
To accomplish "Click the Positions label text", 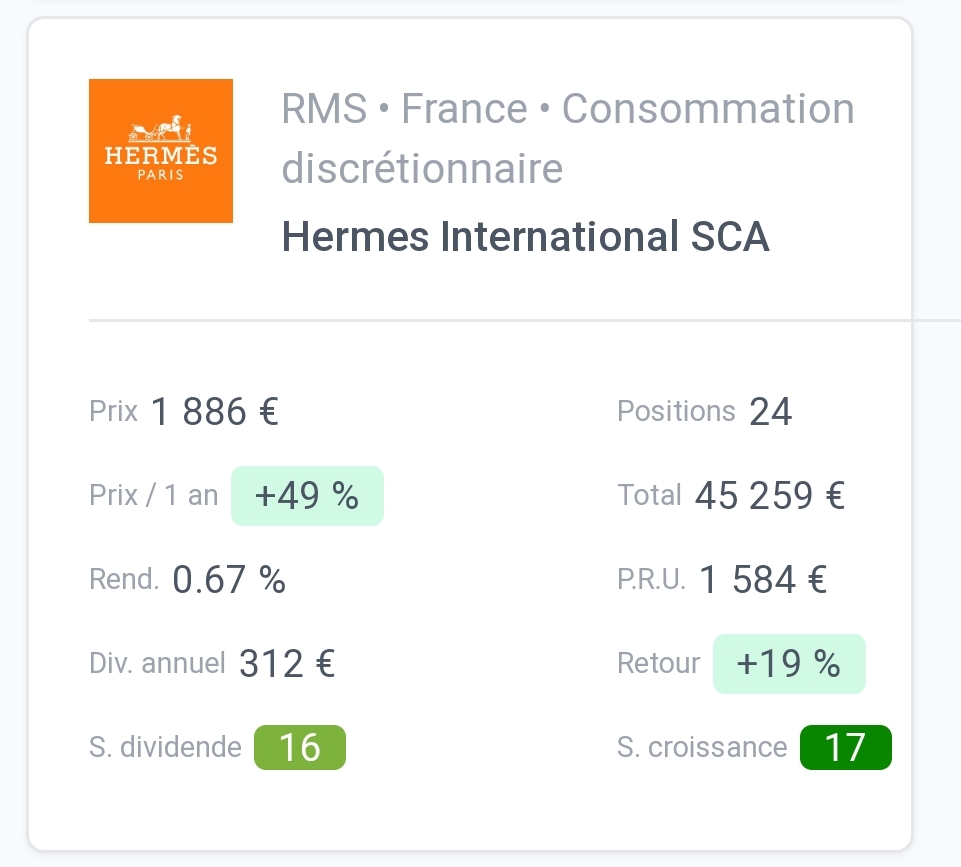I will pos(677,411).
